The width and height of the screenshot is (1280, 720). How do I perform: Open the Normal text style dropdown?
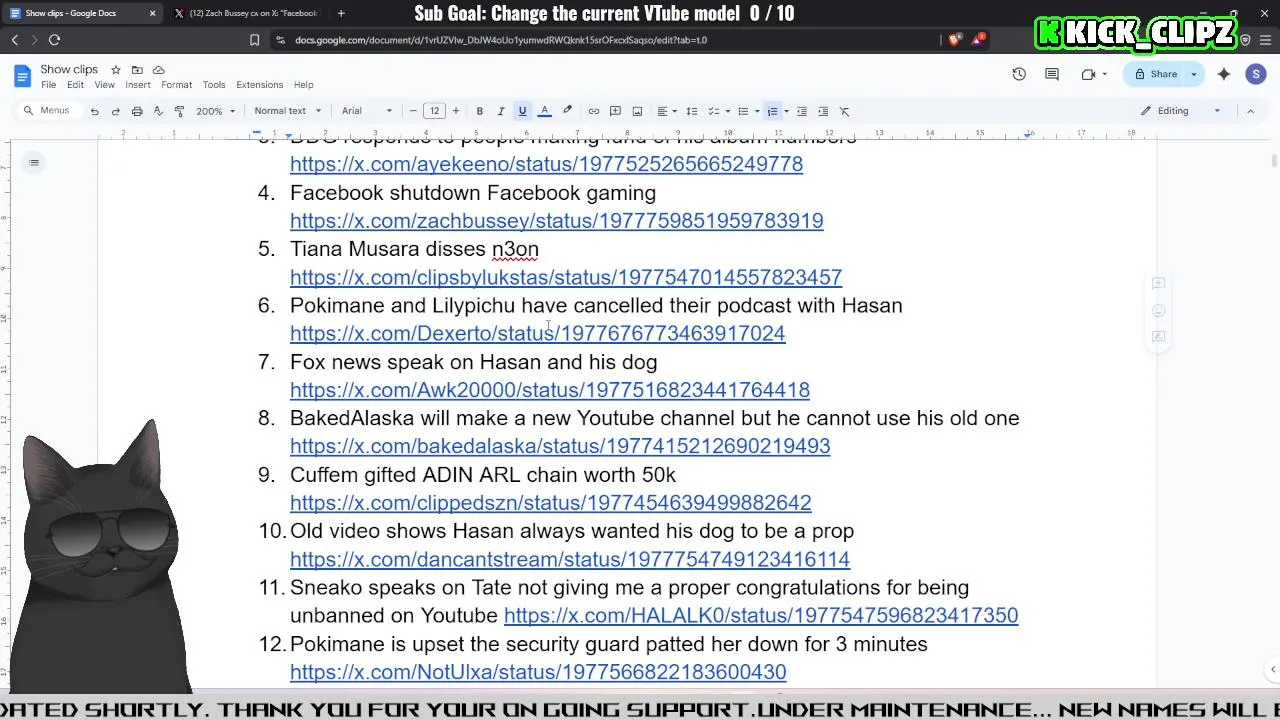[x=288, y=111]
